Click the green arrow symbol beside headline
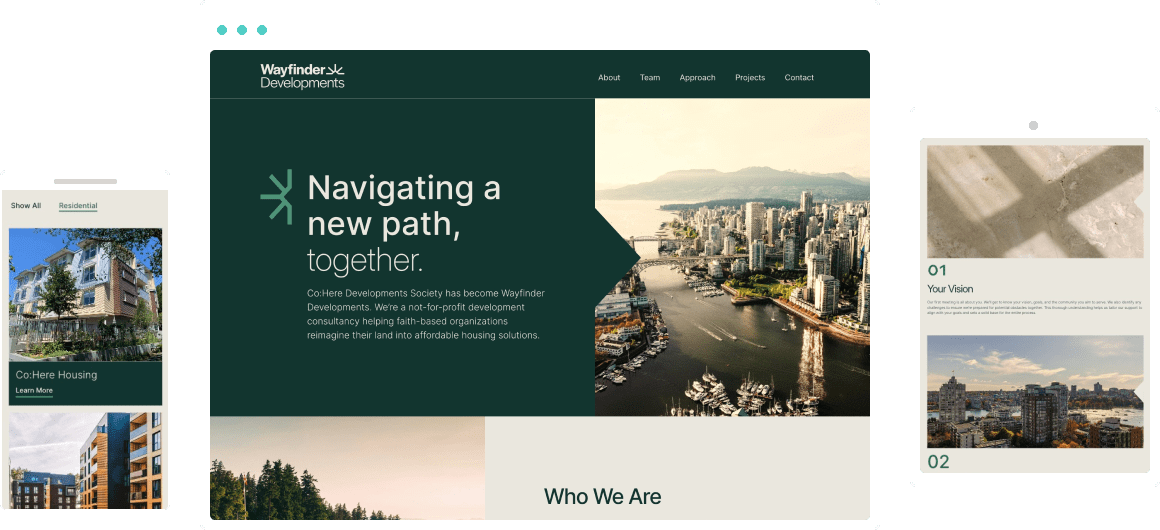Screen dimensions: 1160x530 coord(277,195)
